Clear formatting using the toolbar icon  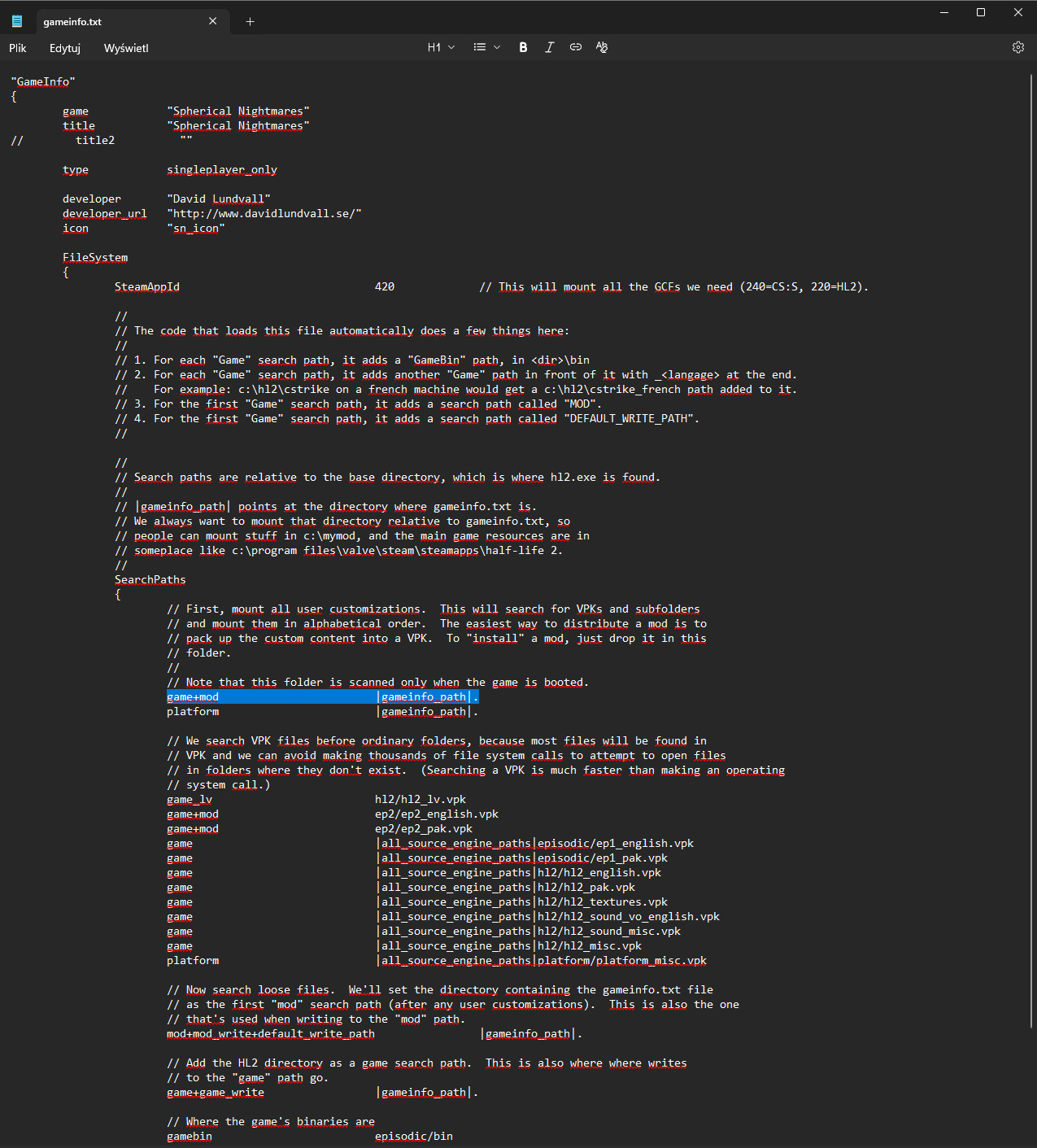602,47
